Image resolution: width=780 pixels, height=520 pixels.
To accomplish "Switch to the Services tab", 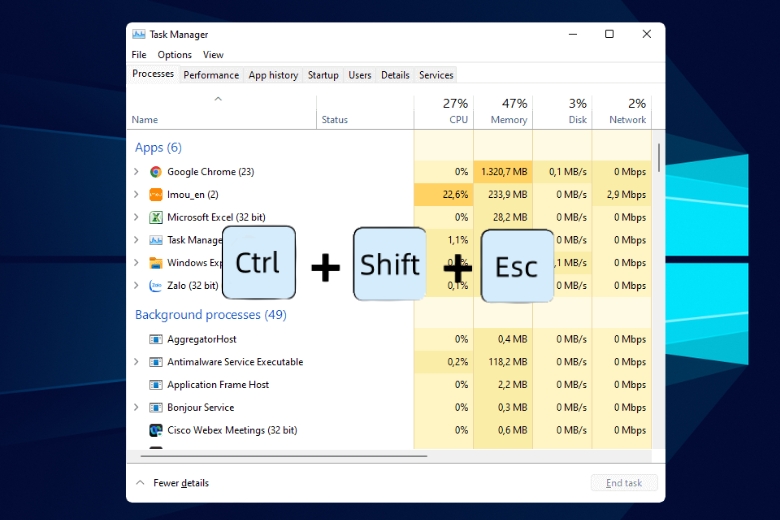I will [436, 75].
